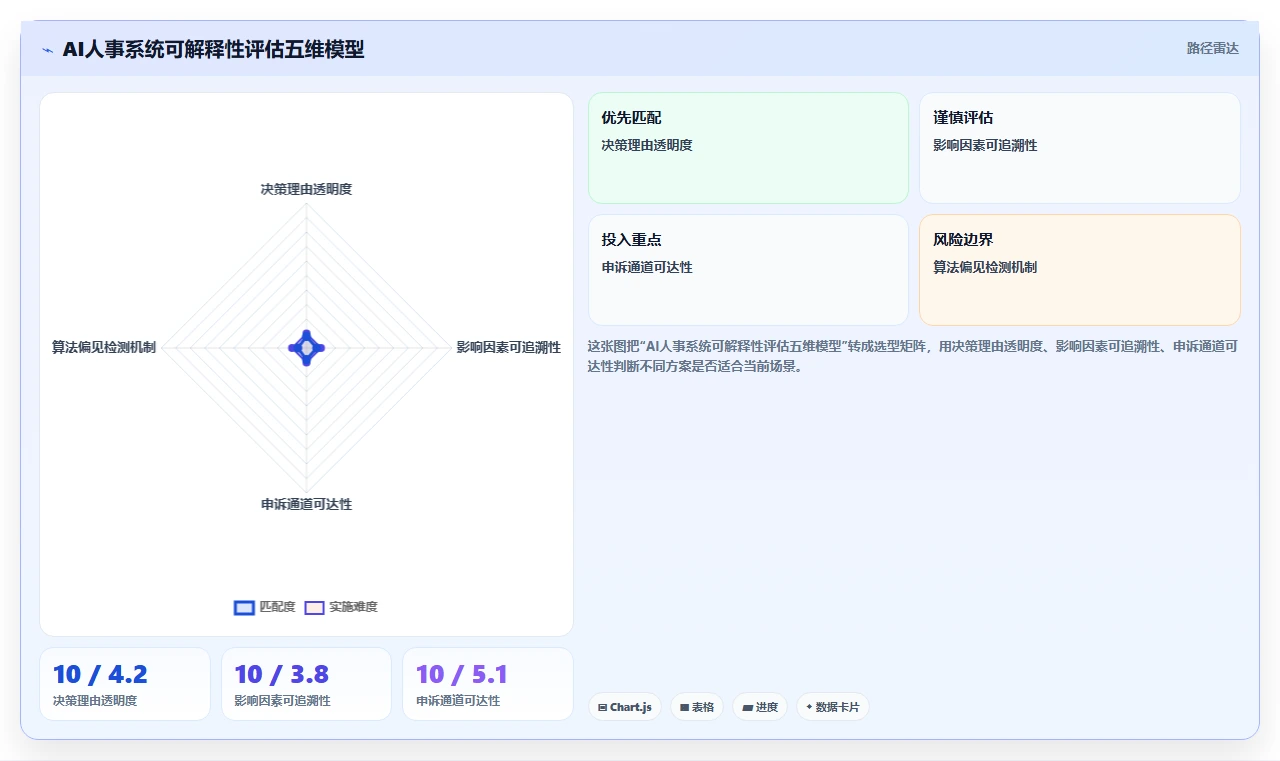Click the icon inside Chart.js tag
The width and height of the screenshot is (1280, 761).
click(602, 707)
